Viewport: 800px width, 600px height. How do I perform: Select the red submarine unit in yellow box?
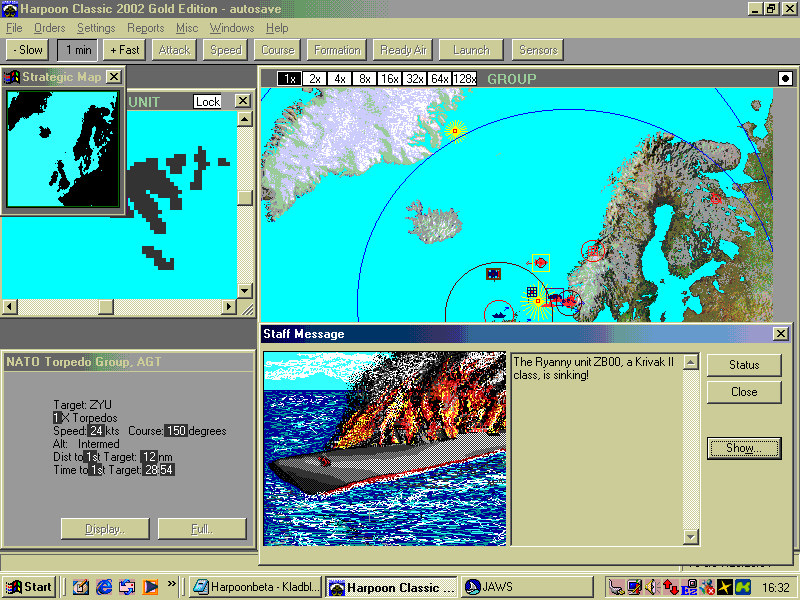540,263
